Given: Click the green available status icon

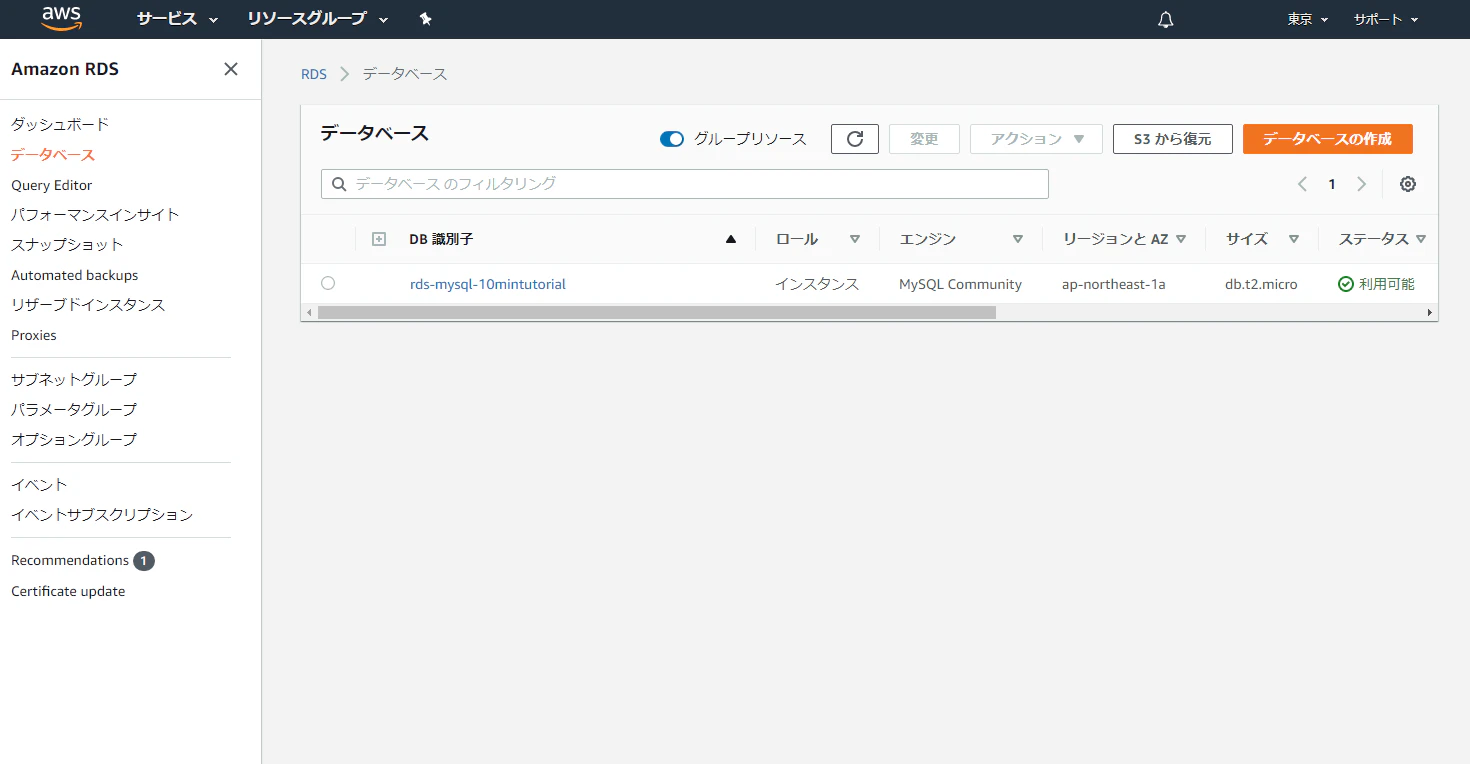Looking at the screenshot, I should pos(1346,284).
